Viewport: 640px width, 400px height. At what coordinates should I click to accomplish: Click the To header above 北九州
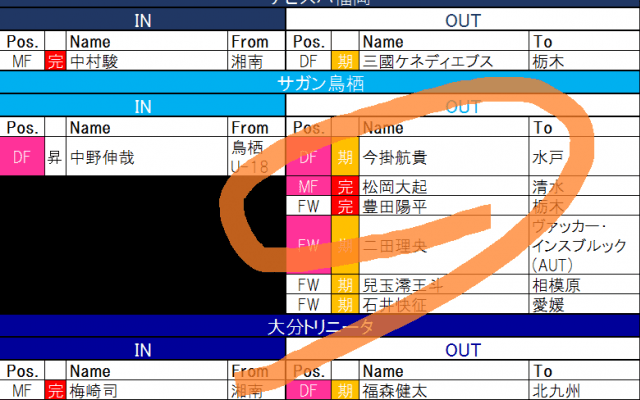[x=584, y=371]
